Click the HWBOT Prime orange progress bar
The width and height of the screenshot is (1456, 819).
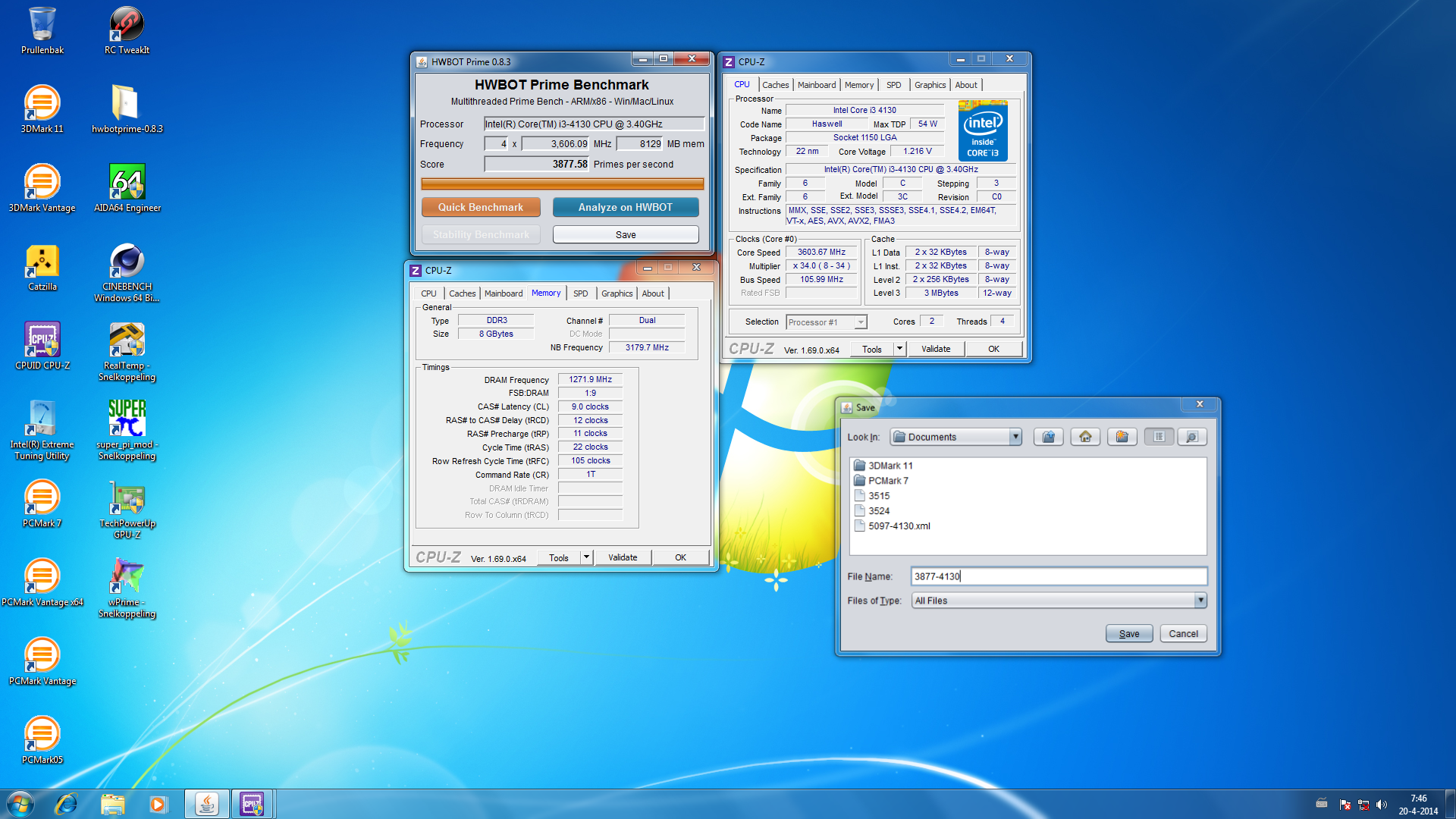click(562, 184)
